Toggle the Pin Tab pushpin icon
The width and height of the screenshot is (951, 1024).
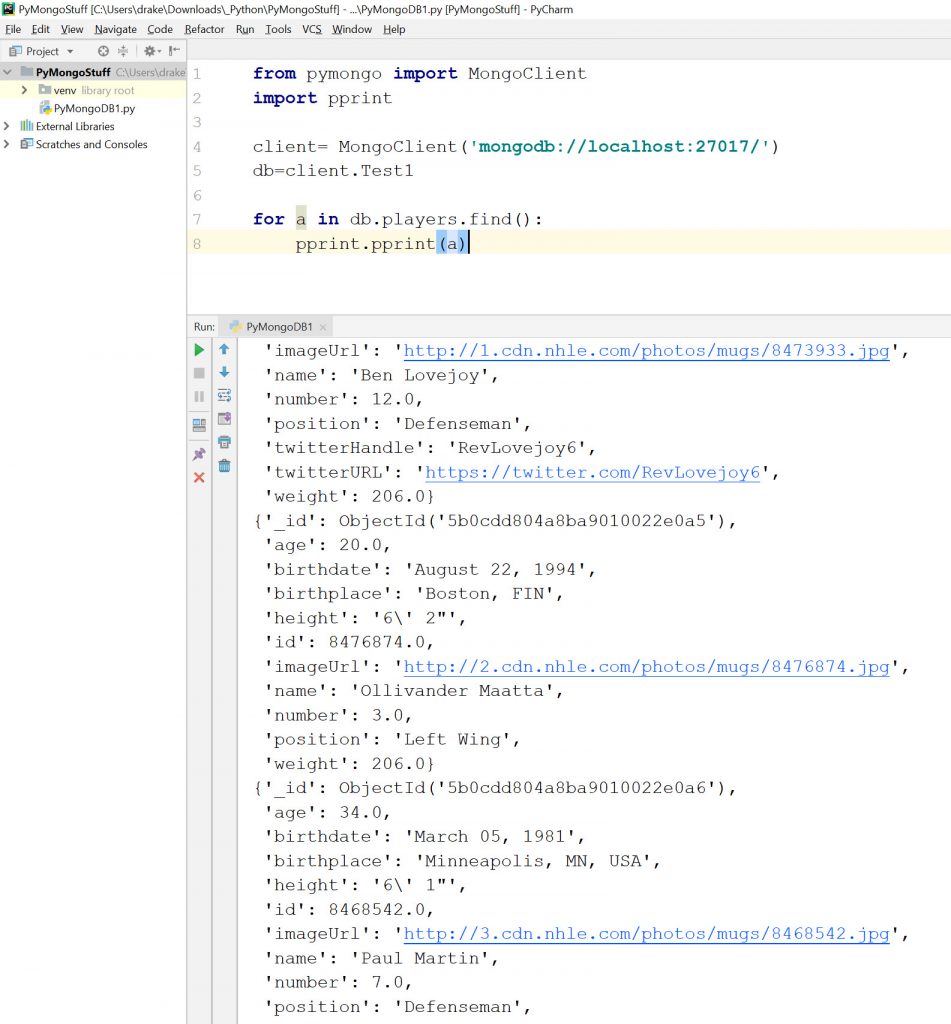(x=199, y=454)
